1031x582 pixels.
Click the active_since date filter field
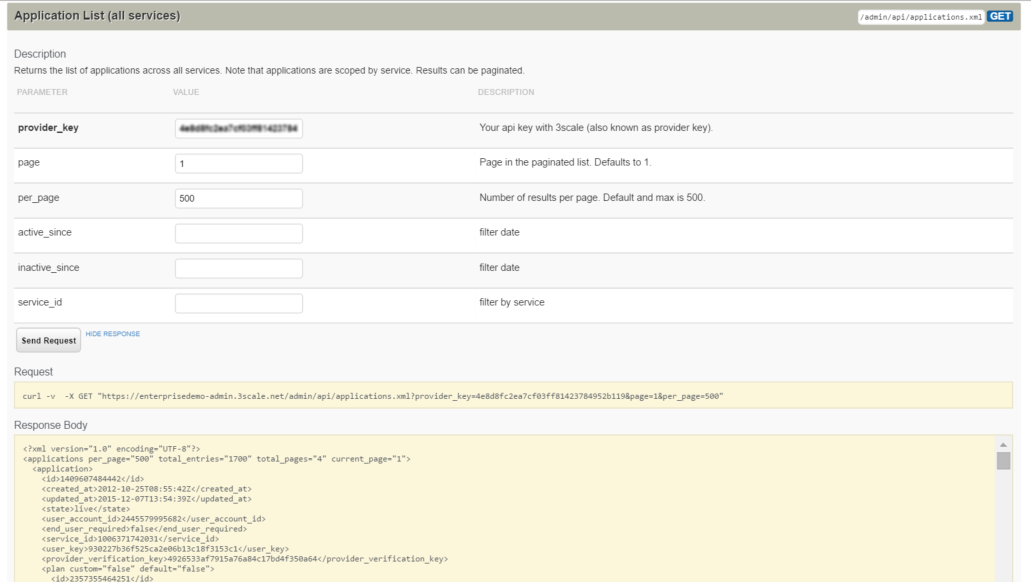coord(238,233)
